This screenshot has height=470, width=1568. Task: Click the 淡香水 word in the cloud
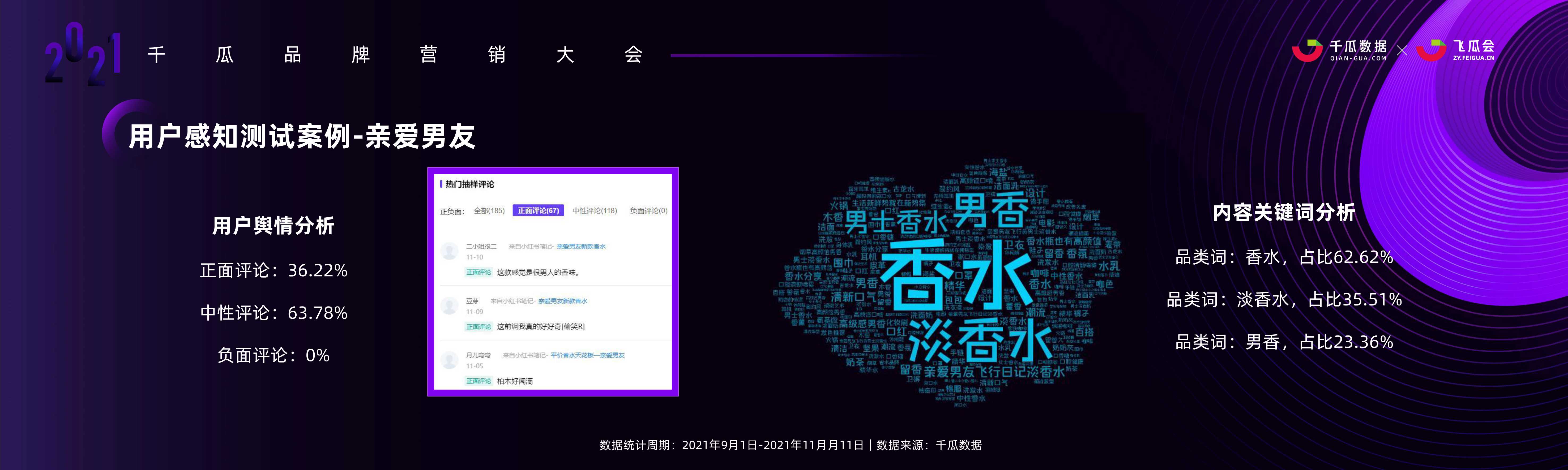(x=981, y=340)
